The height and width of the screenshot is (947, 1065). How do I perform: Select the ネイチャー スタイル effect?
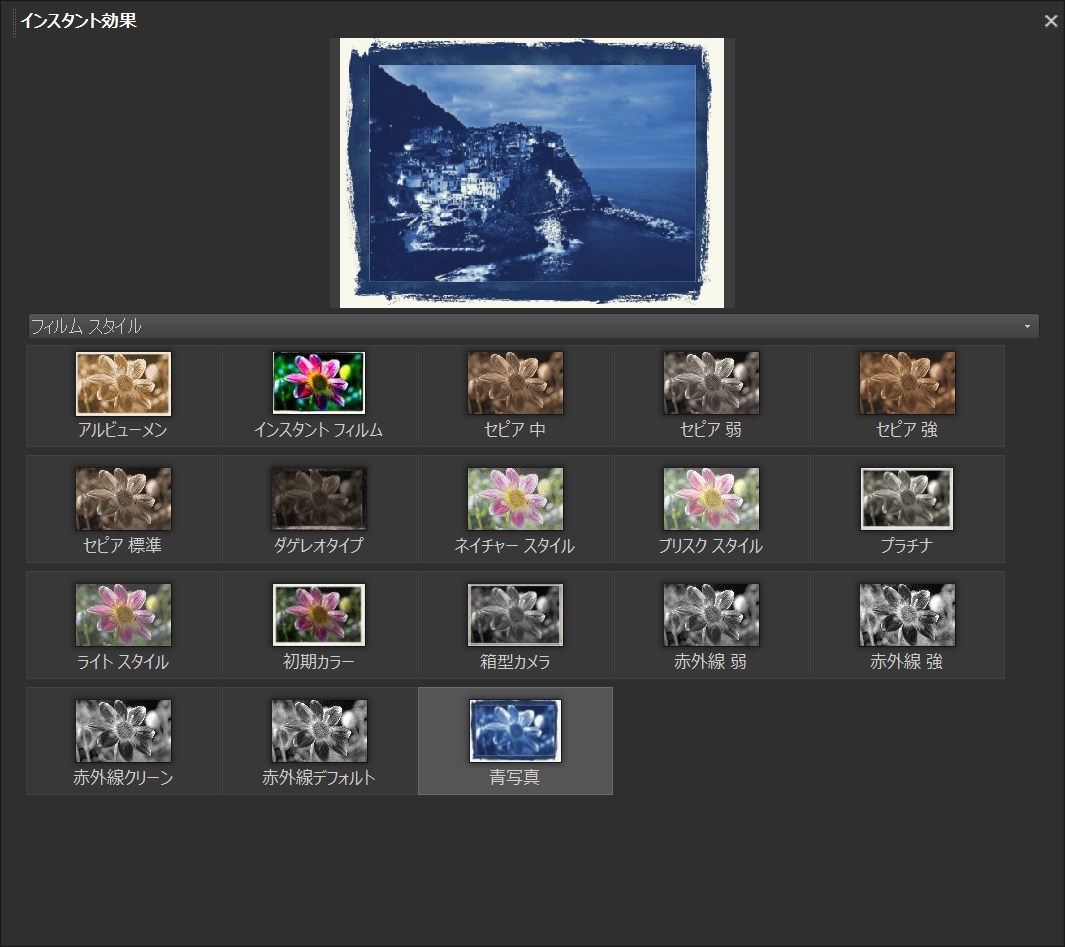[x=515, y=509]
